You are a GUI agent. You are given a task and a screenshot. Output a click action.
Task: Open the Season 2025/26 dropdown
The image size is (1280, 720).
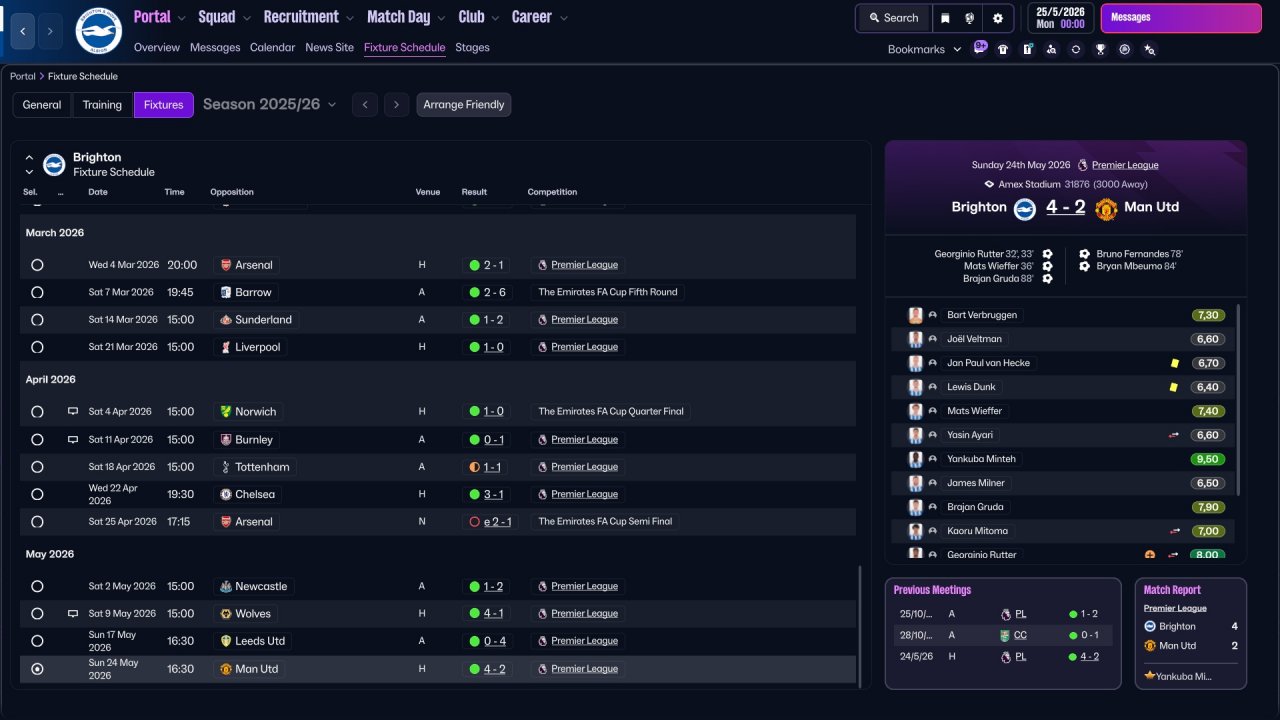click(x=270, y=104)
